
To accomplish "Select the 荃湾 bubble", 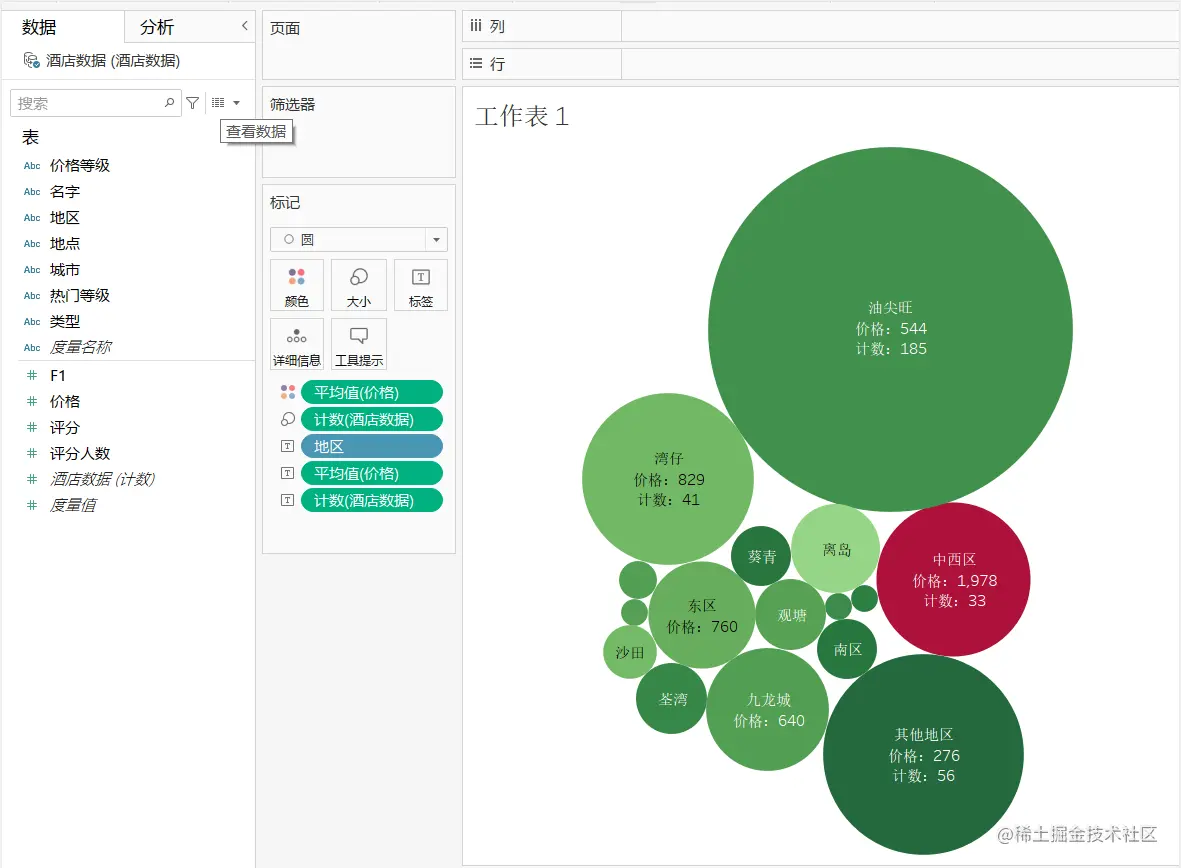I will pos(672,698).
